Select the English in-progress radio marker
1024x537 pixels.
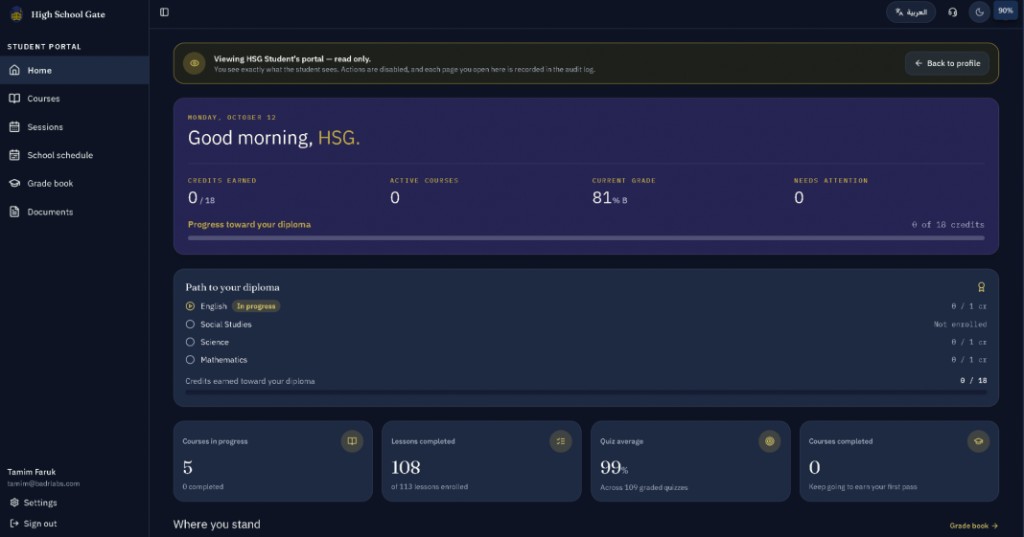[x=190, y=306]
